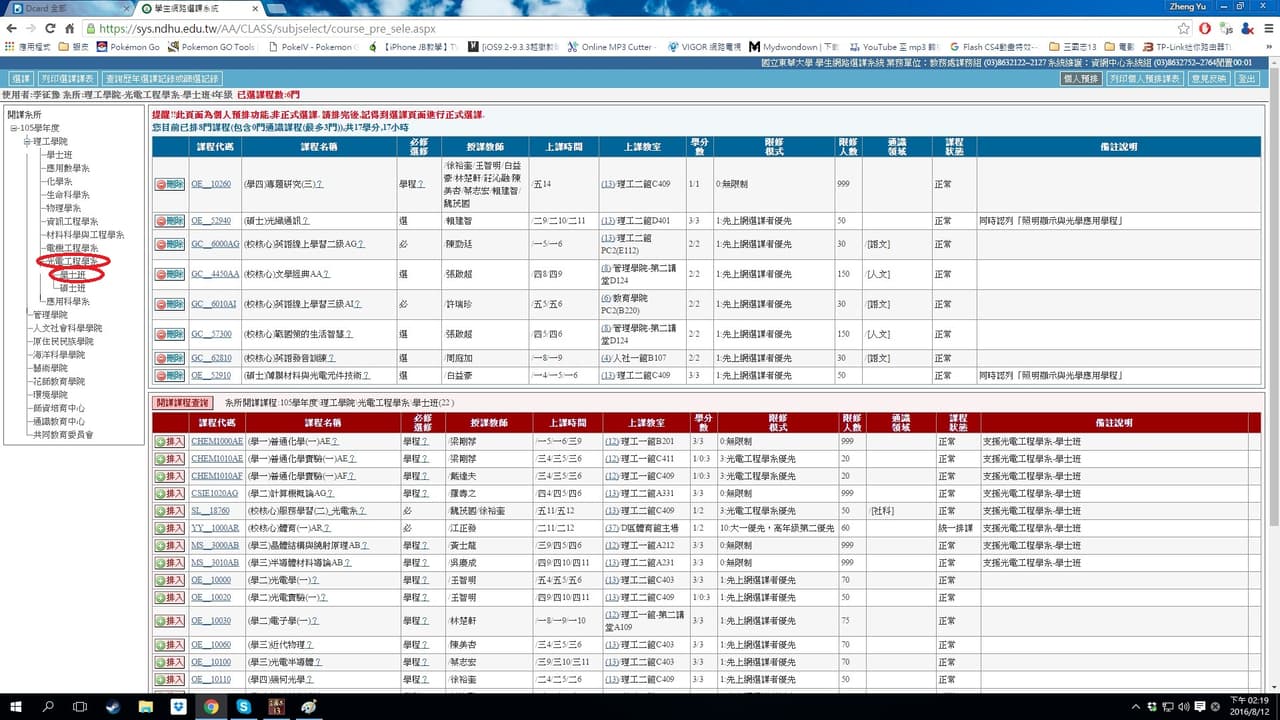Add course OE__10110
This screenshot has height=720, width=1280.
coord(169,680)
